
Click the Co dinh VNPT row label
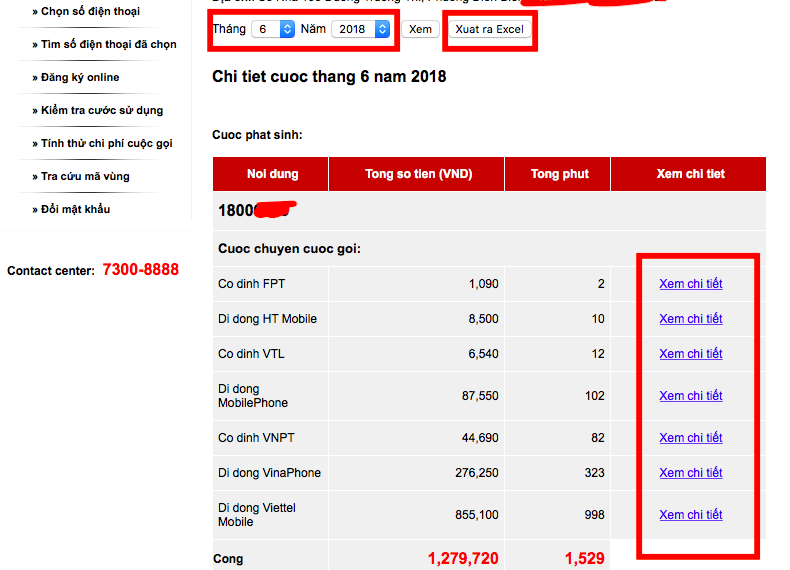(x=256, y=437)
